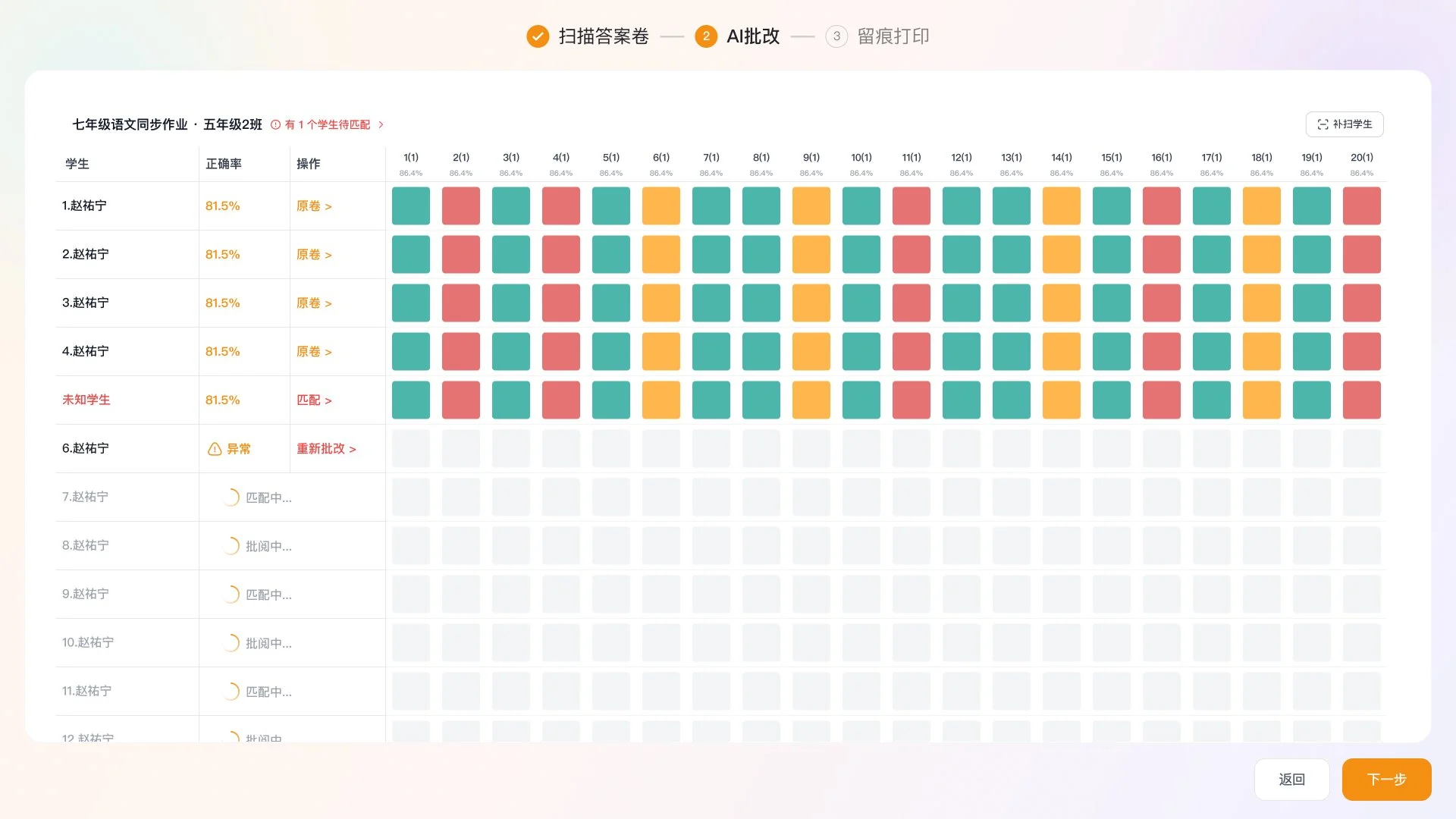1456x819 pixels.
Task: Click the red 20(1) cell for 4.赵祐宁
Action: [1362, 352]
